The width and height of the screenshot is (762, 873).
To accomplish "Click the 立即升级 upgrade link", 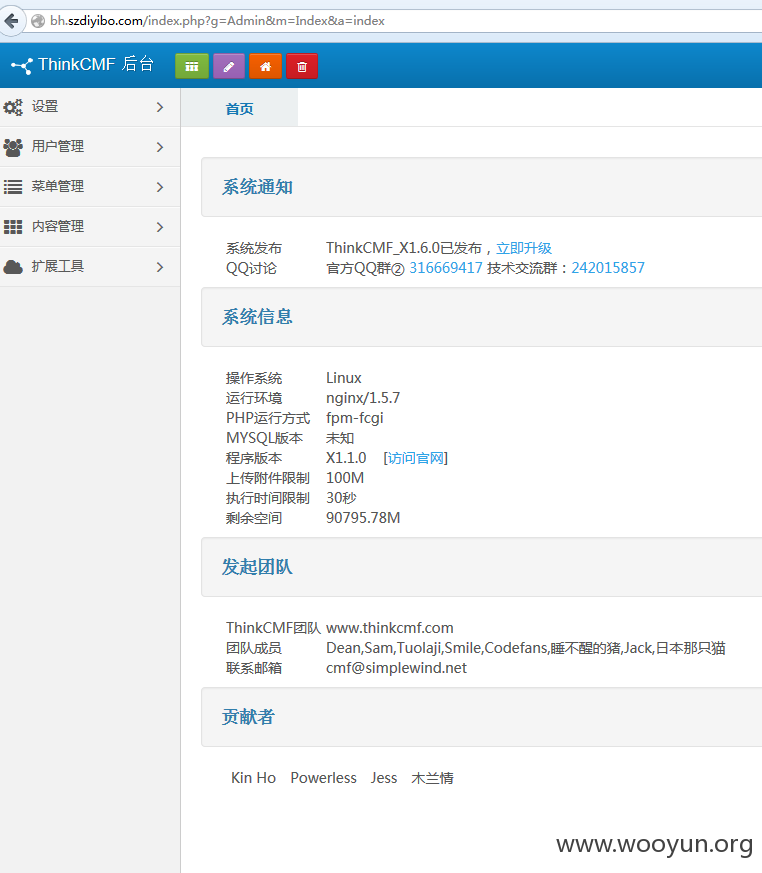I will (x=524, y=248).
